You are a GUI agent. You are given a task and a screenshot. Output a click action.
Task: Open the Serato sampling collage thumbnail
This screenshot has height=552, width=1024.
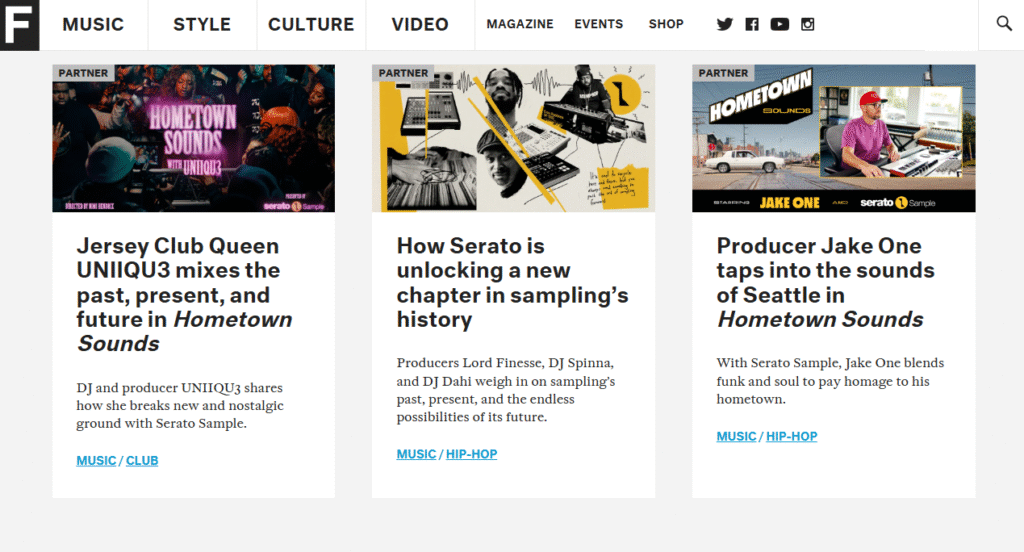513,138
